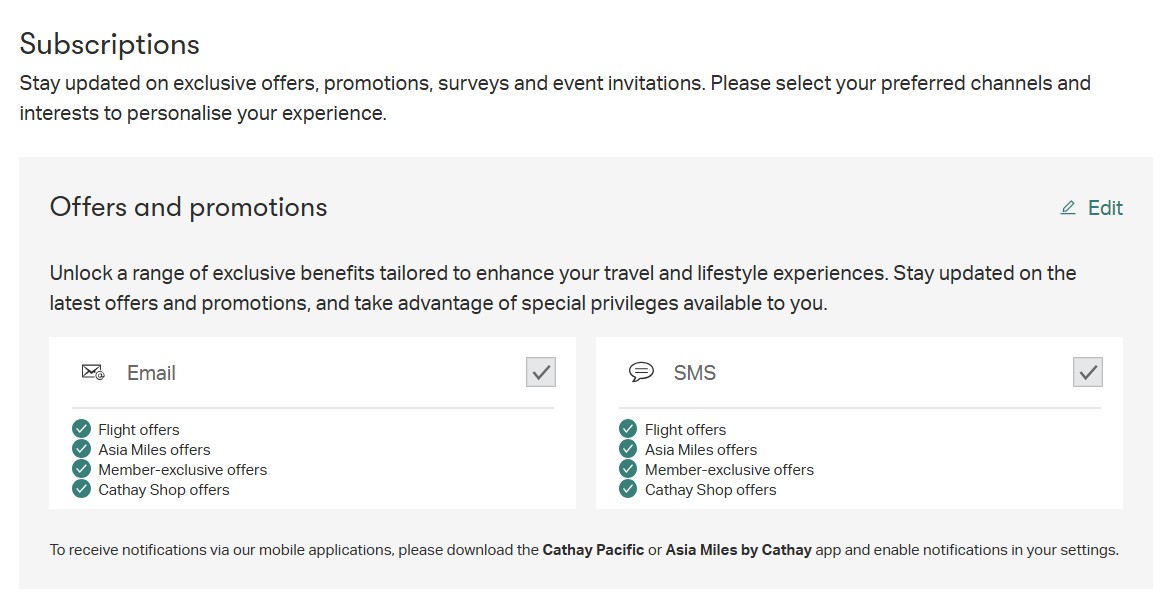Screen dimensions: 1175x610
Task: Toggle the SMS channel checkbox
Action: coord(1088,372)
